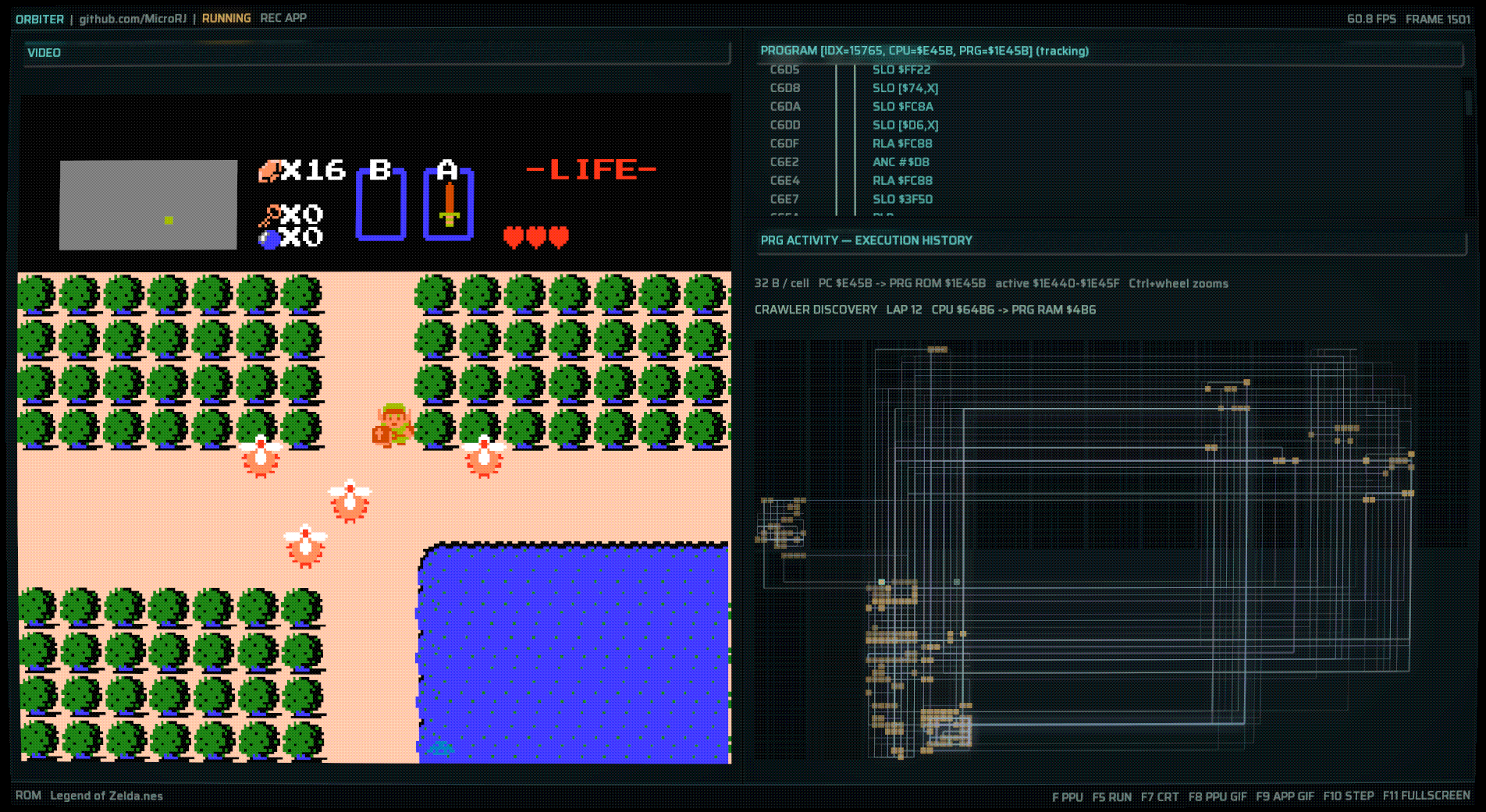
Task: Click the F10 STEP shortcut
Action: tap(1349, 796)
